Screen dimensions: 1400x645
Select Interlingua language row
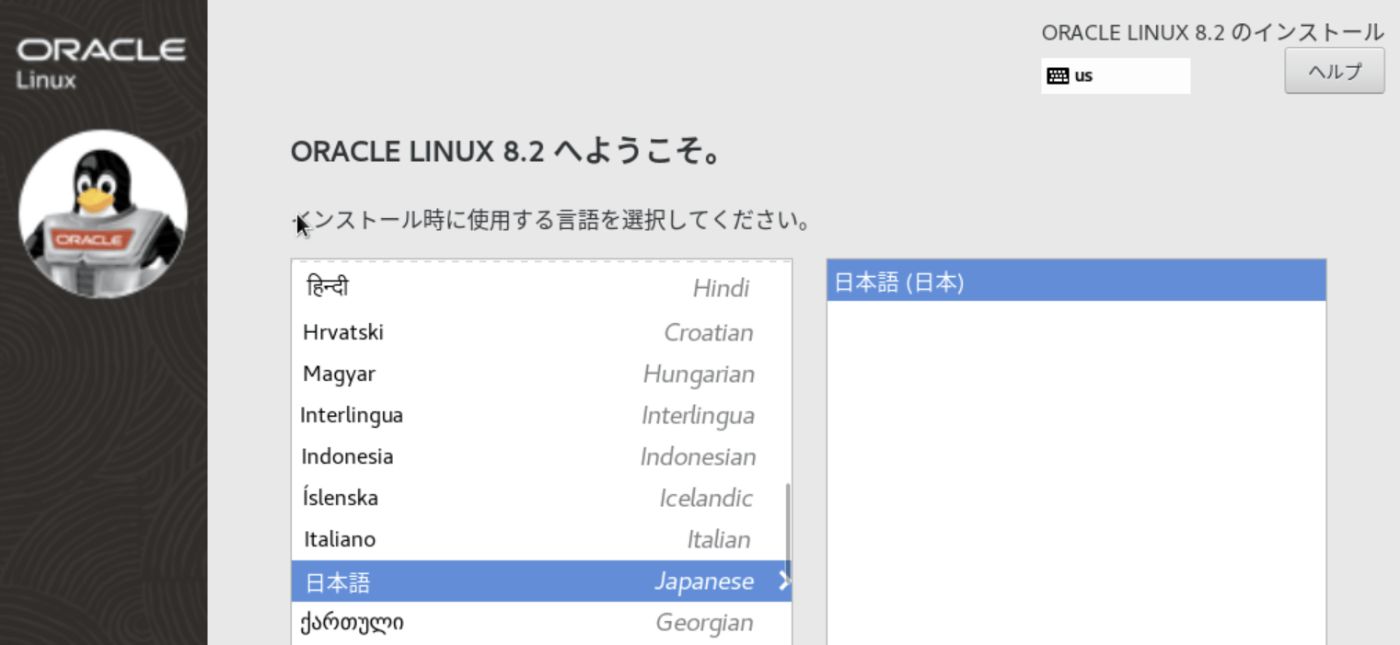[x=540, y=415]
